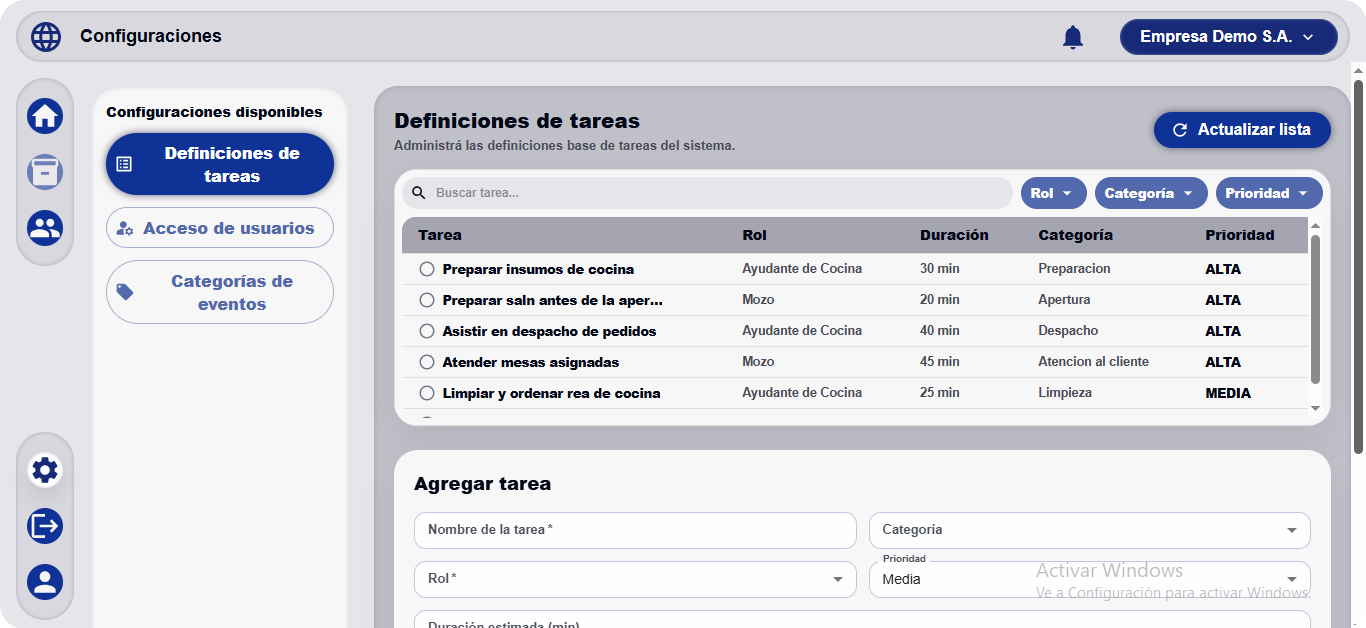Click the page scrollbar up arrow
Screen dimensions: 1366x628
1358,70
